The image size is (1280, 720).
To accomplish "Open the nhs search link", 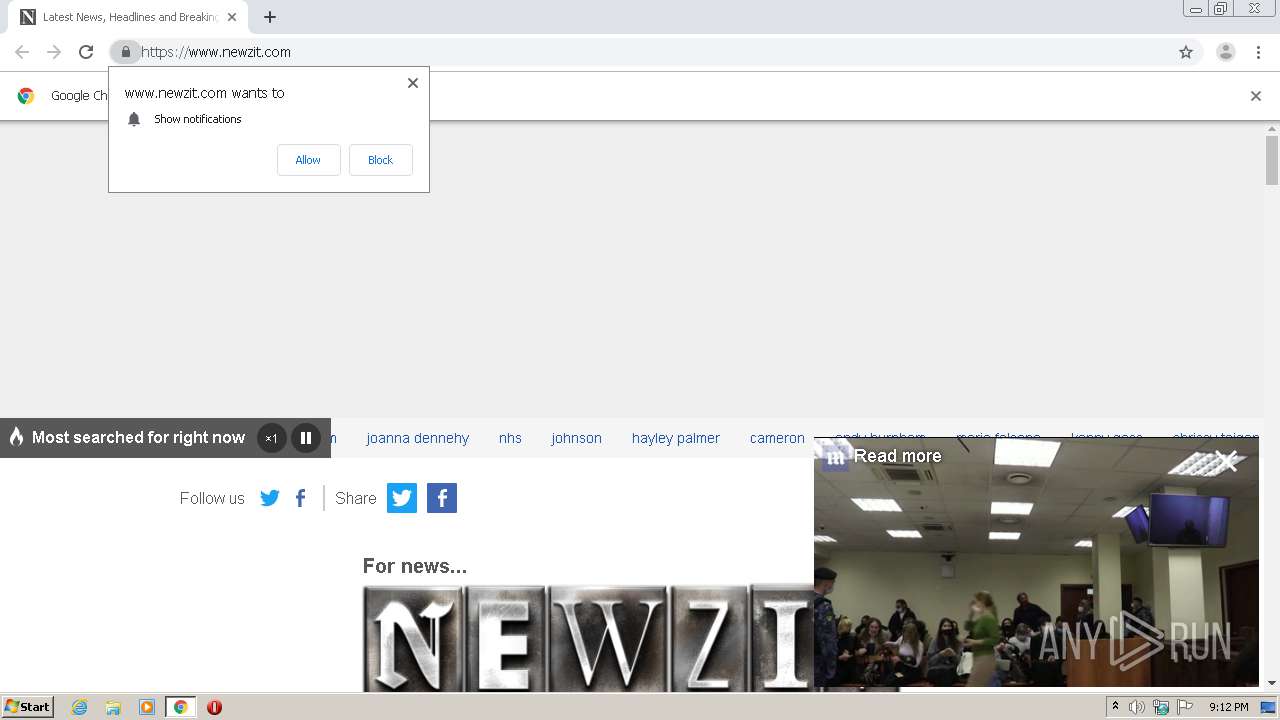I will coord(510,438).
